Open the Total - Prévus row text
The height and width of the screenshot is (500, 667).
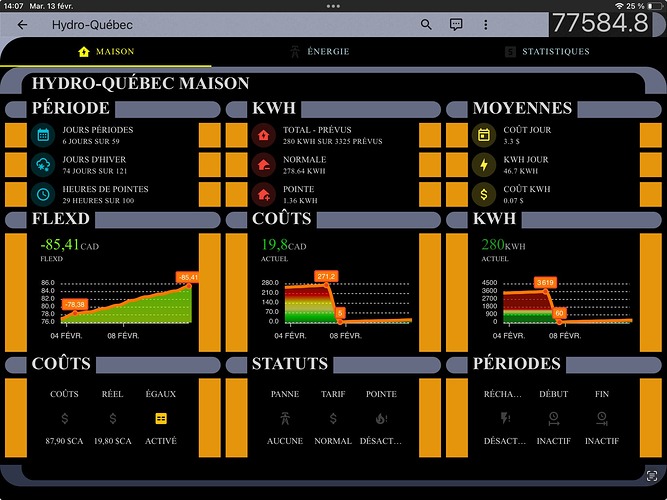pos(333,135)
